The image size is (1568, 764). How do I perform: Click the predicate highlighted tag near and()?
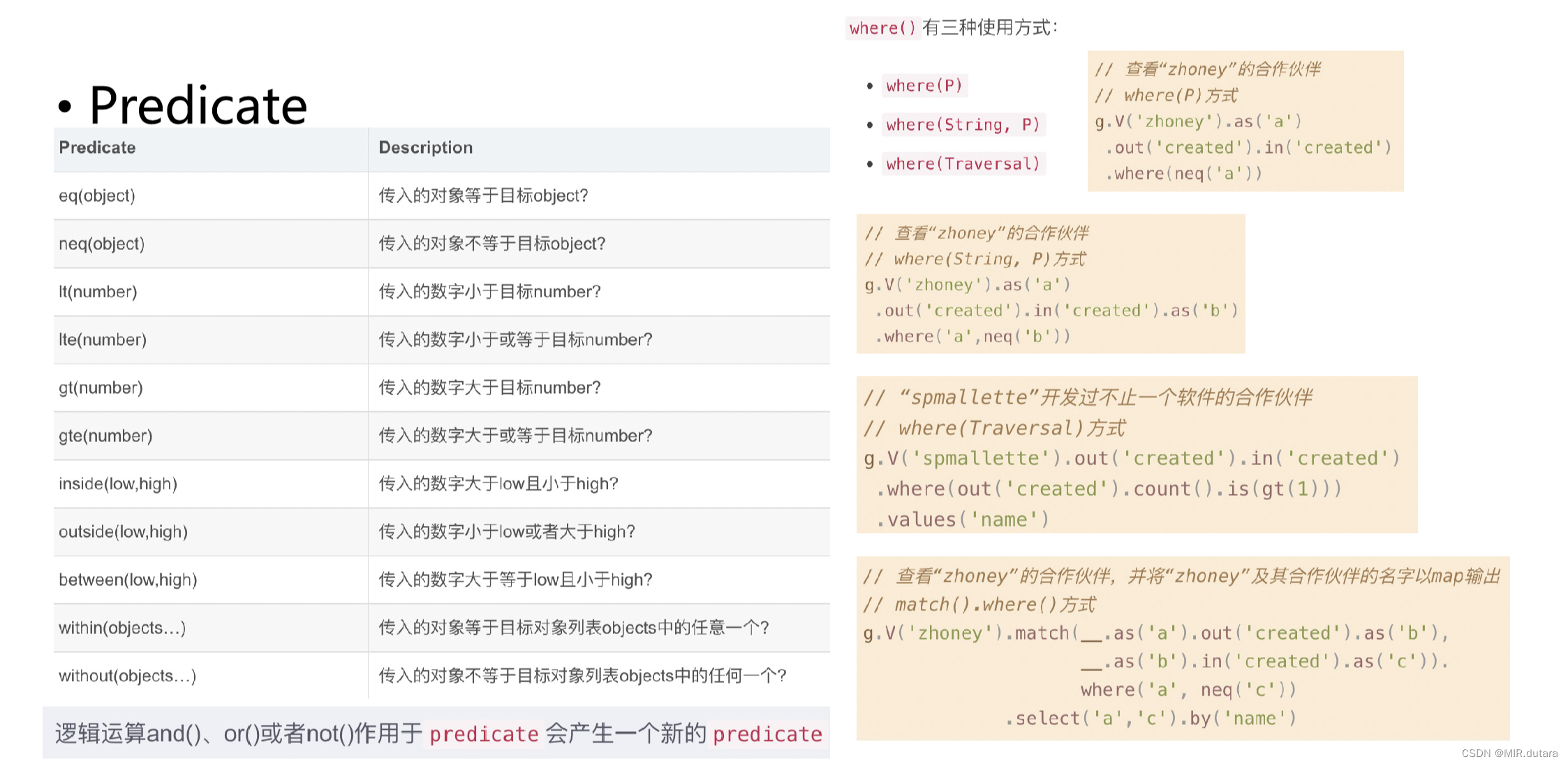coord(484,734)
